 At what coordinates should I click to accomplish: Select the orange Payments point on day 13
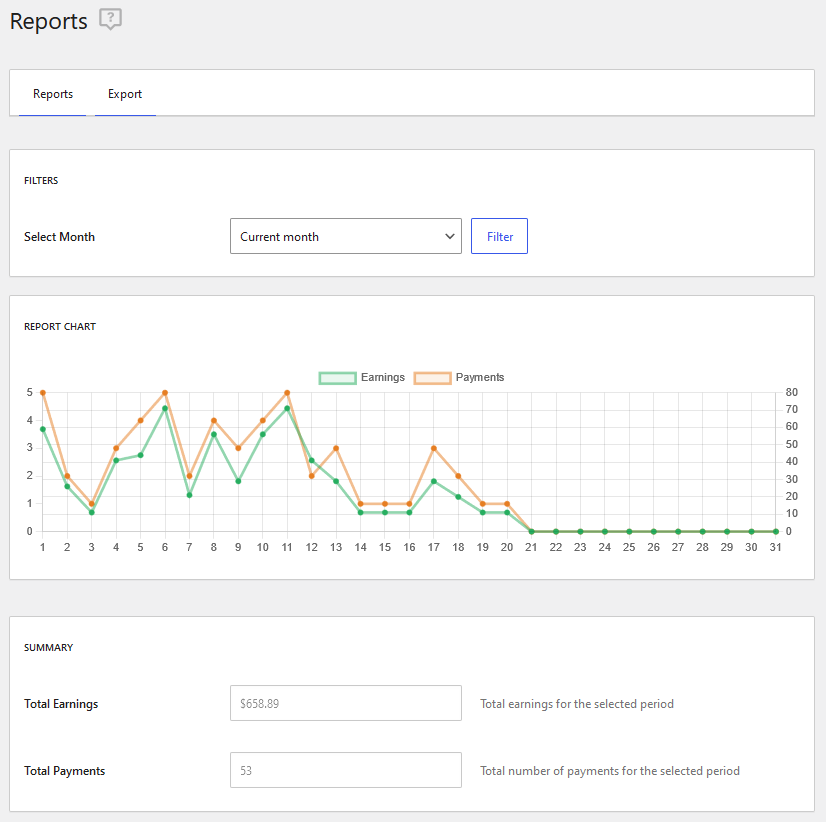click(x=336, y=448)
